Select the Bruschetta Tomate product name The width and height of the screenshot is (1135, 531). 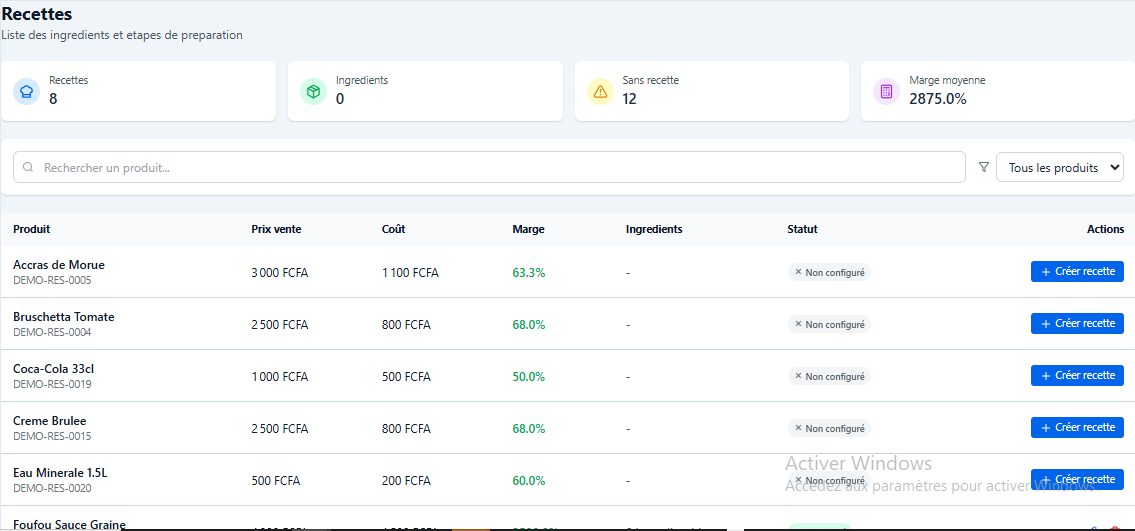pyautogui.click(x=64, y=317)
